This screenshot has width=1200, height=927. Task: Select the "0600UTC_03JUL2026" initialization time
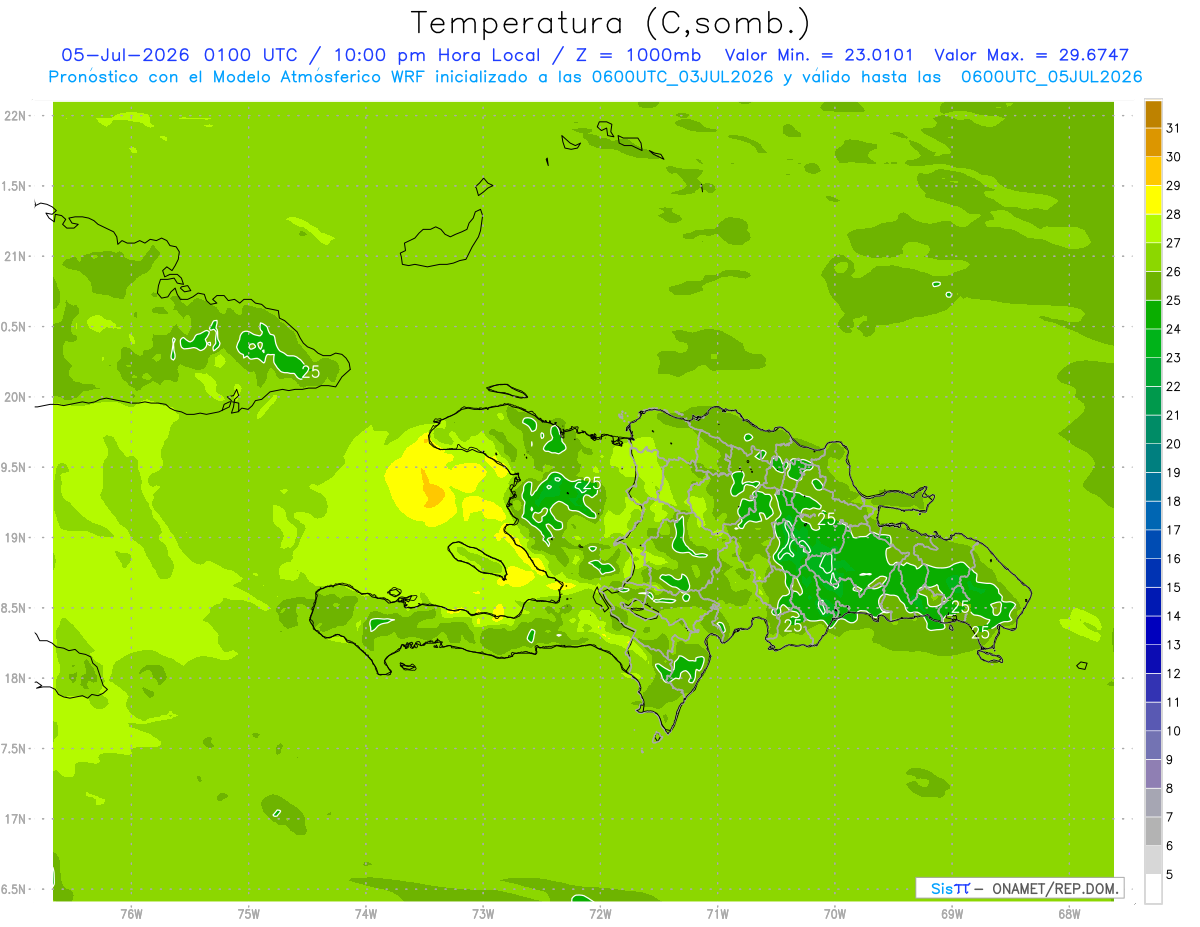pyautogui.click(x=683, y=77)
